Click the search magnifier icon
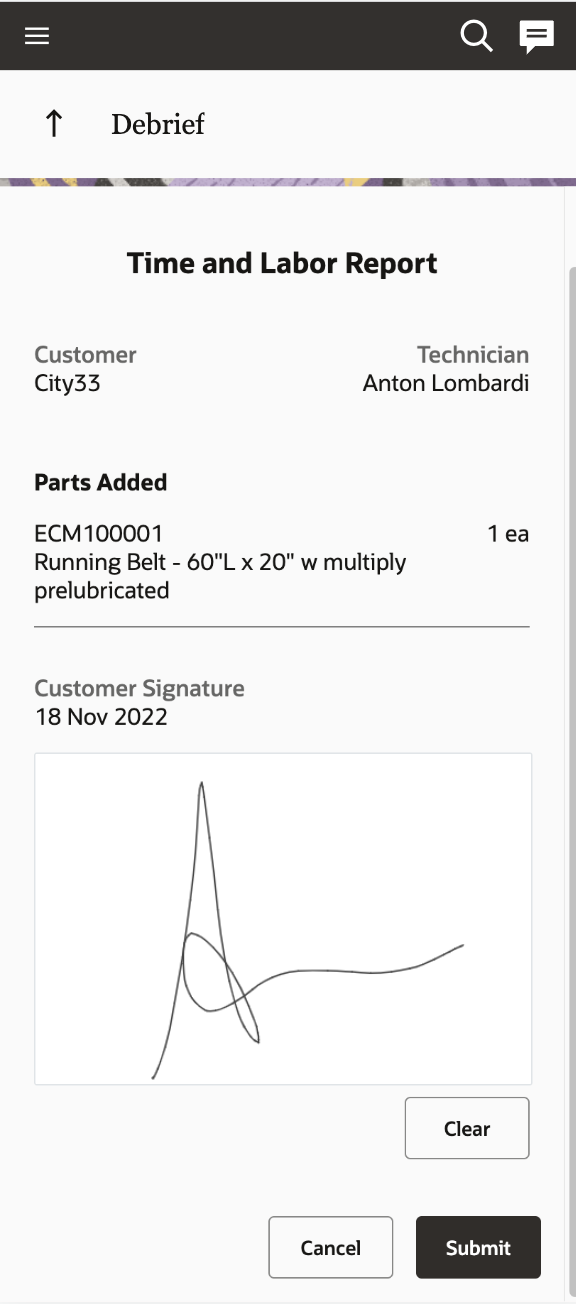The image size is (576, 1304). (476, 36)
